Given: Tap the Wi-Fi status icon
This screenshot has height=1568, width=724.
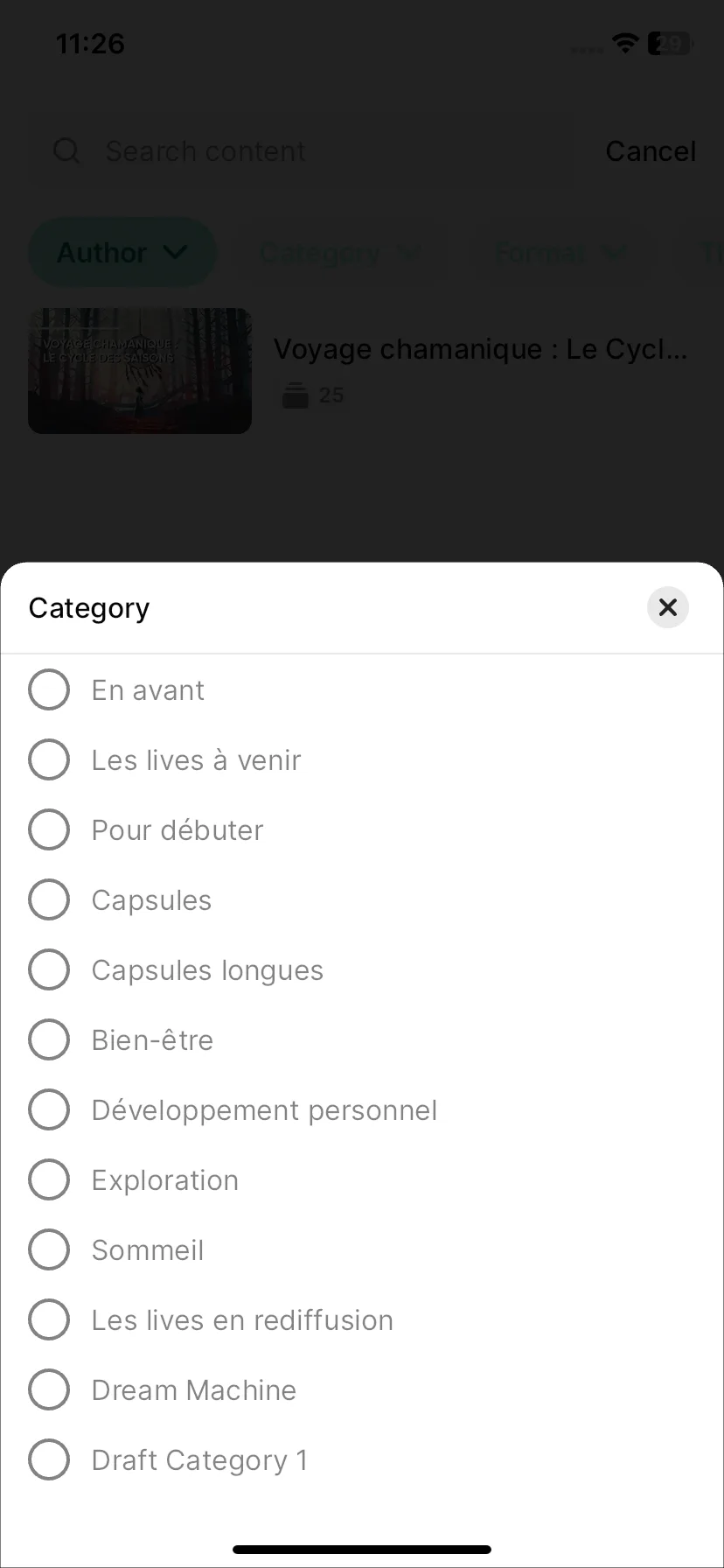Looking at the screenshot, I should (625, 43).
